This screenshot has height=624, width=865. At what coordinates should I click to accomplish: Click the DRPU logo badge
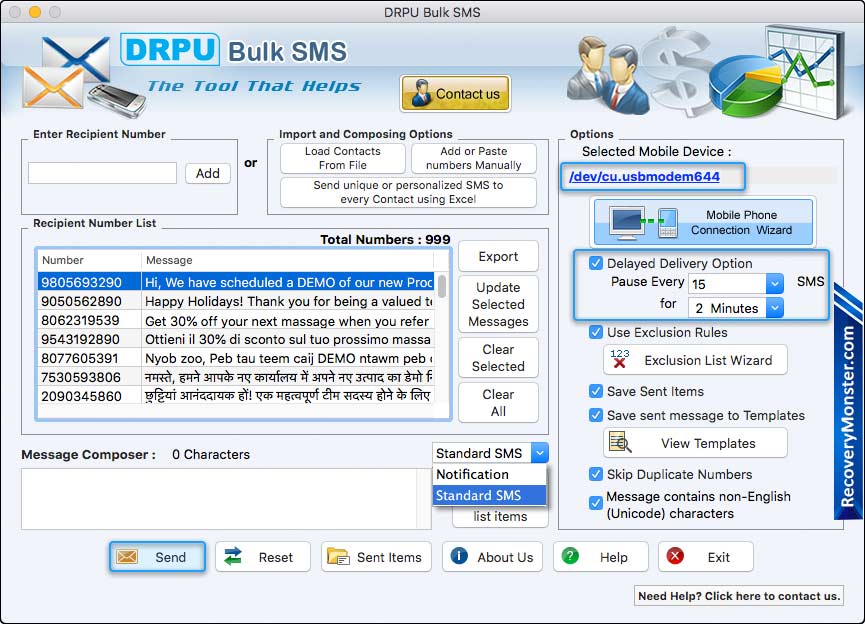click(x=170, y=50)
